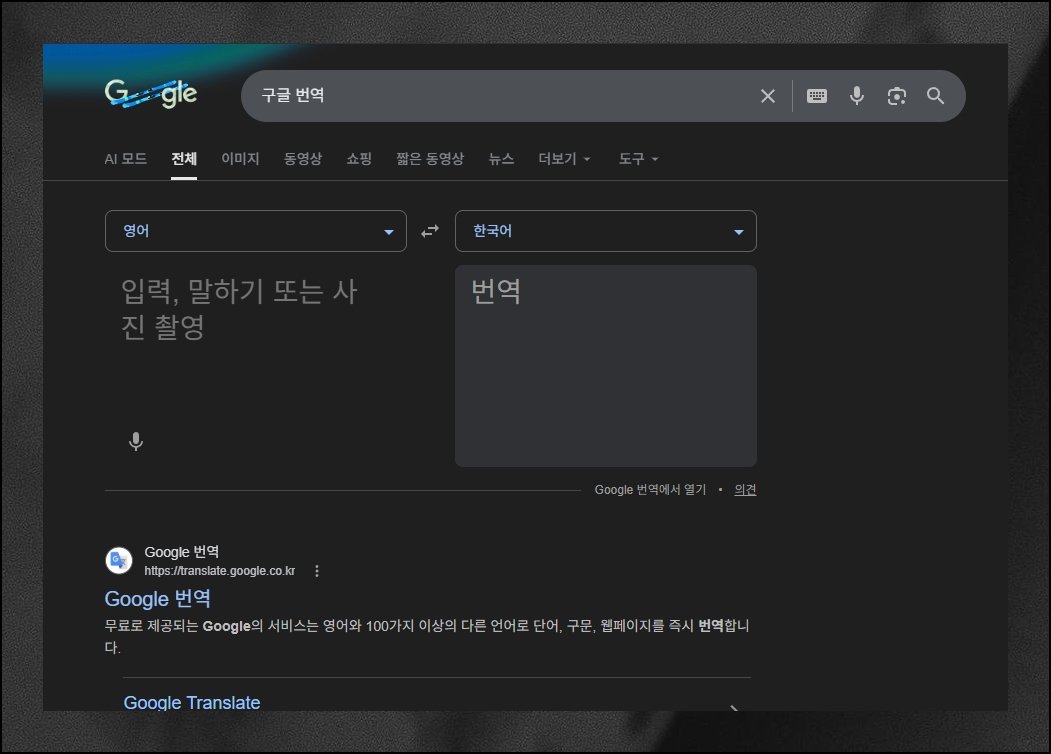Click the magnifying glass search icon

pos(936,96)
